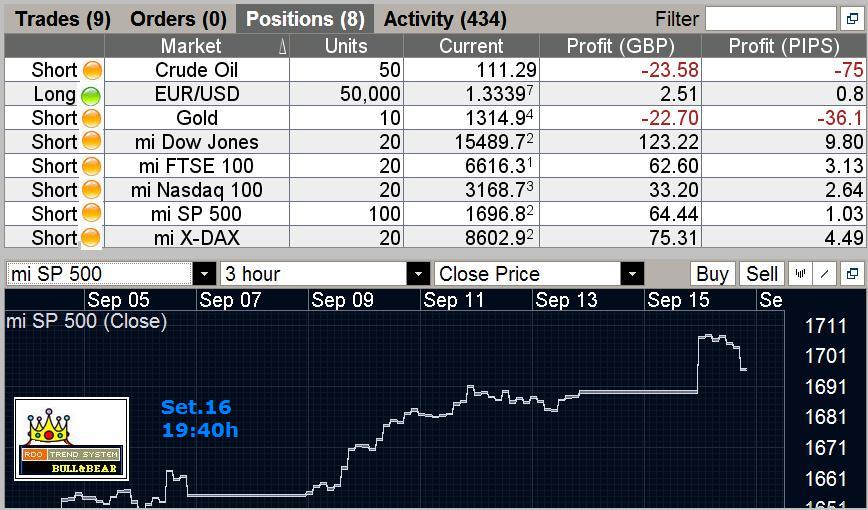Click the orange icon in mi Dow Jones row
This screenshot has height=510, width=868.
92,141
